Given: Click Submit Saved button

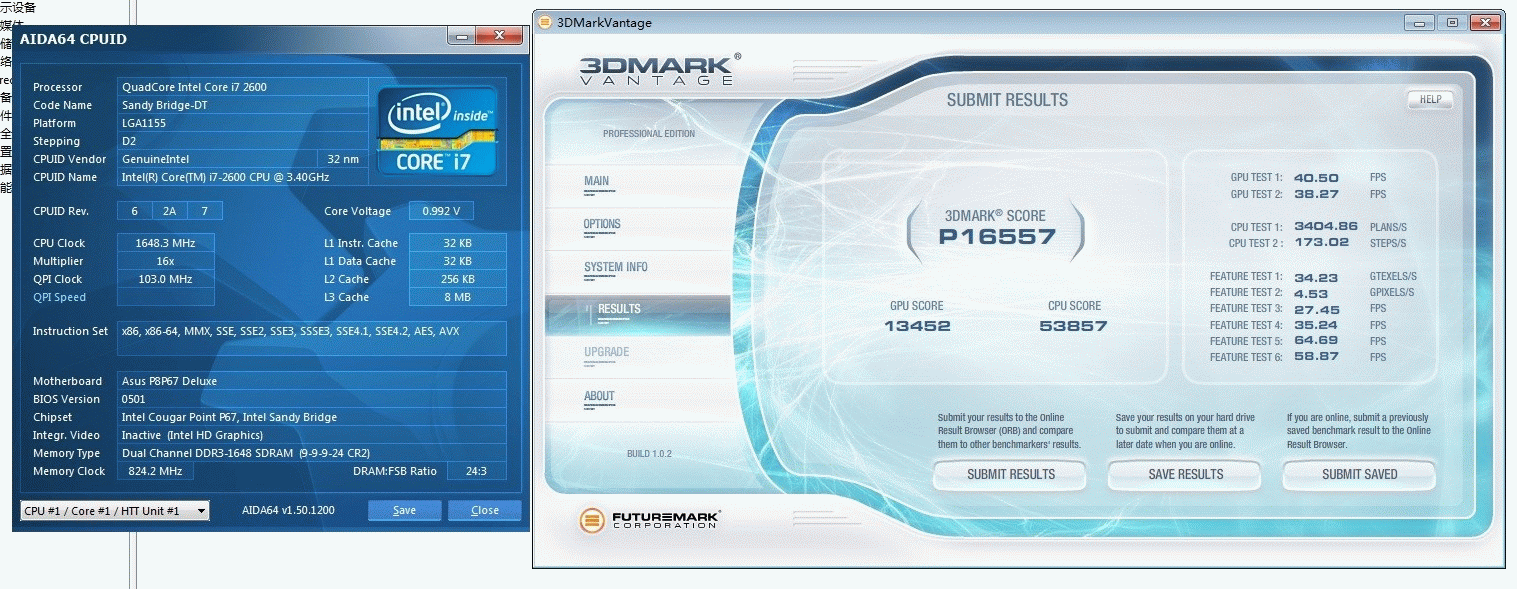Looking at the screenshot, I should pyautogui.click(x=1359, y=474).
